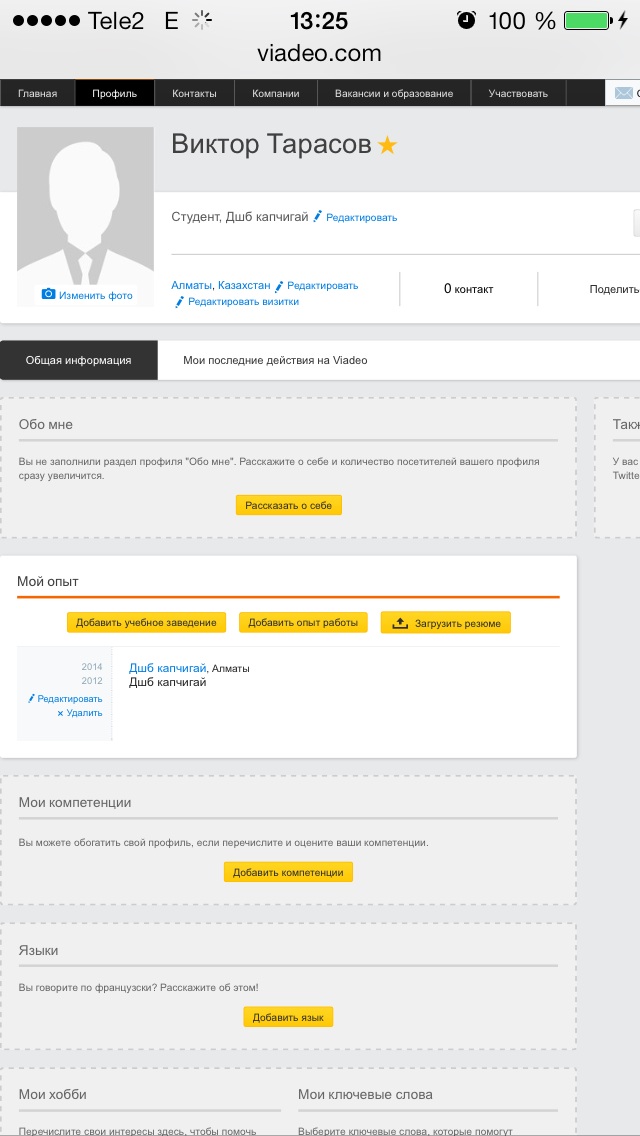Open the Профиль menu tab
The image size is (640, 1136).
115,94
